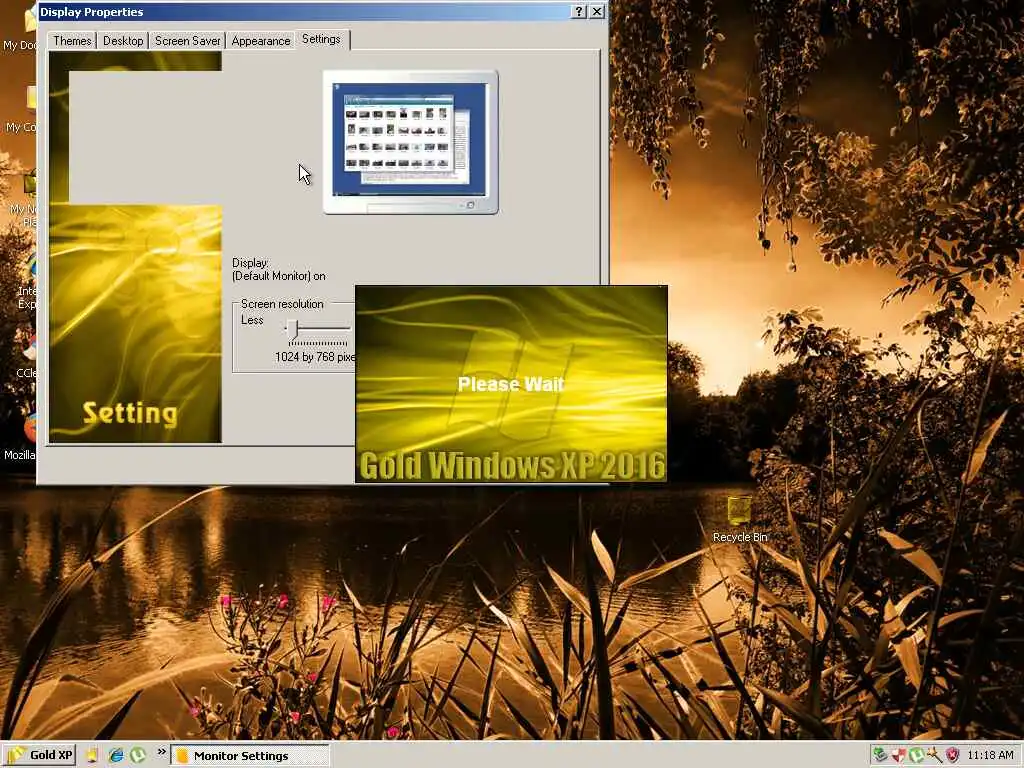The image size is (1024, 768).
Task: Go to the Screen Saver tab
Action: [x=187, y=40]
